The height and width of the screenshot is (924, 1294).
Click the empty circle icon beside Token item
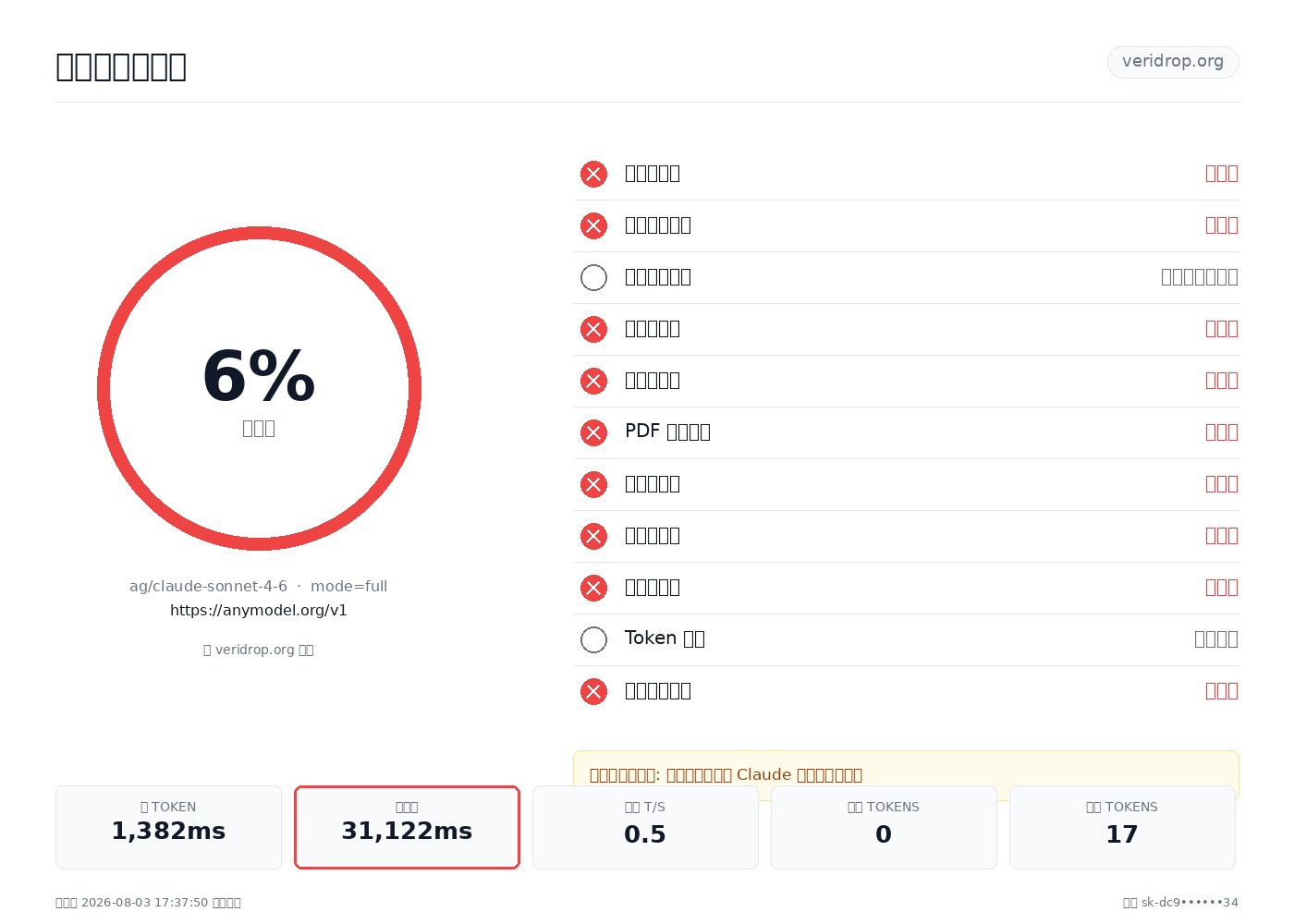click(593, 639)
